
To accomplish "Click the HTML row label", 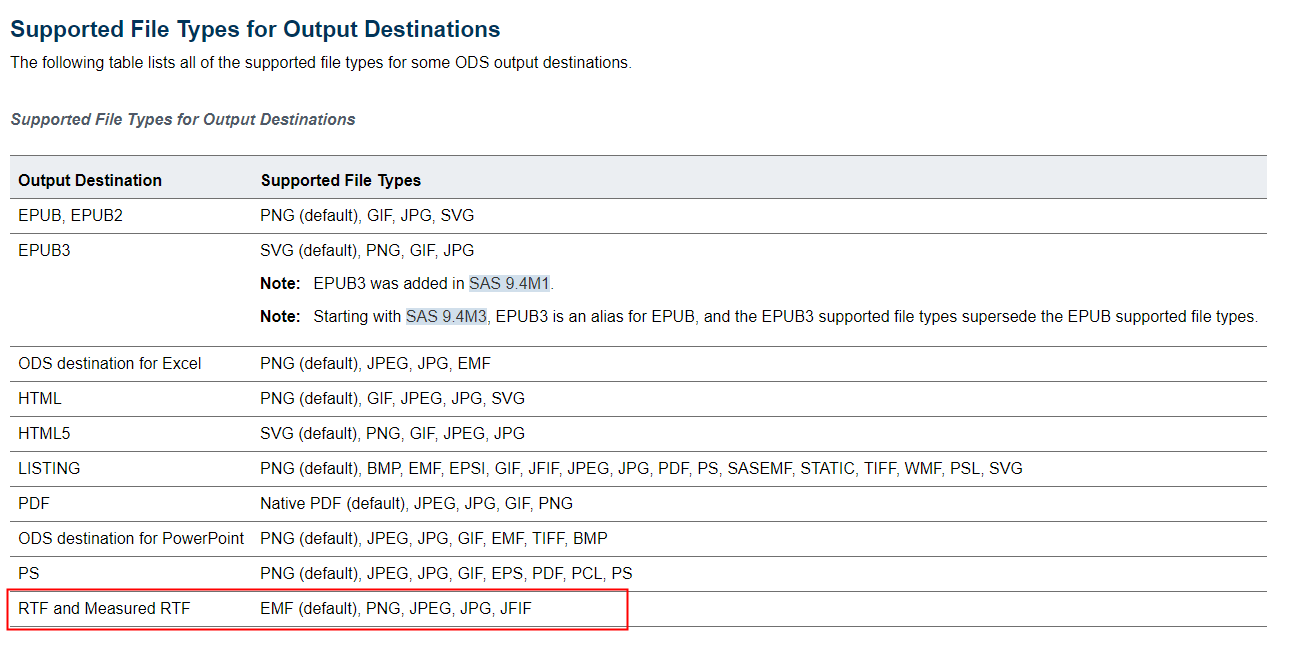I will coord(40,398).
